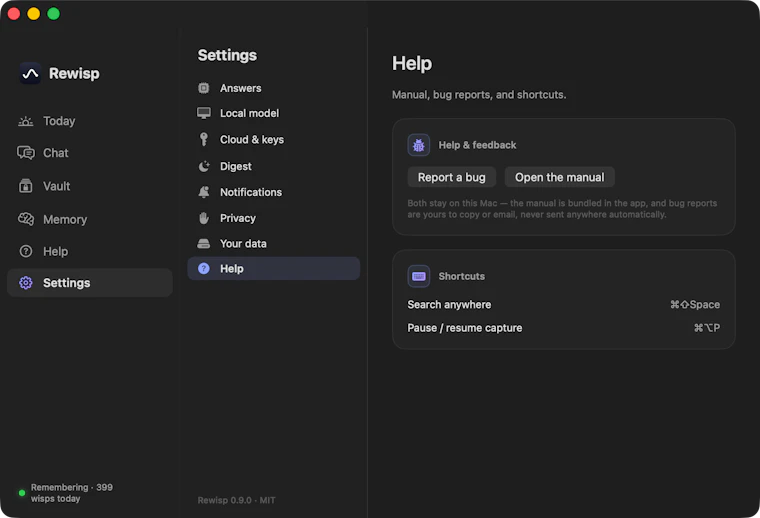
Task: Click the Pause / resume capture row
Action: click(563, 328)
